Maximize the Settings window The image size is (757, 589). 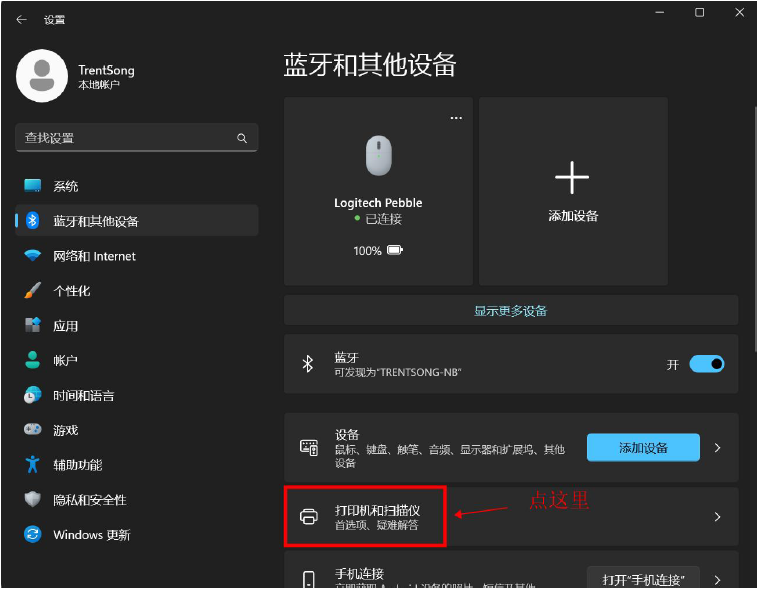699,13
